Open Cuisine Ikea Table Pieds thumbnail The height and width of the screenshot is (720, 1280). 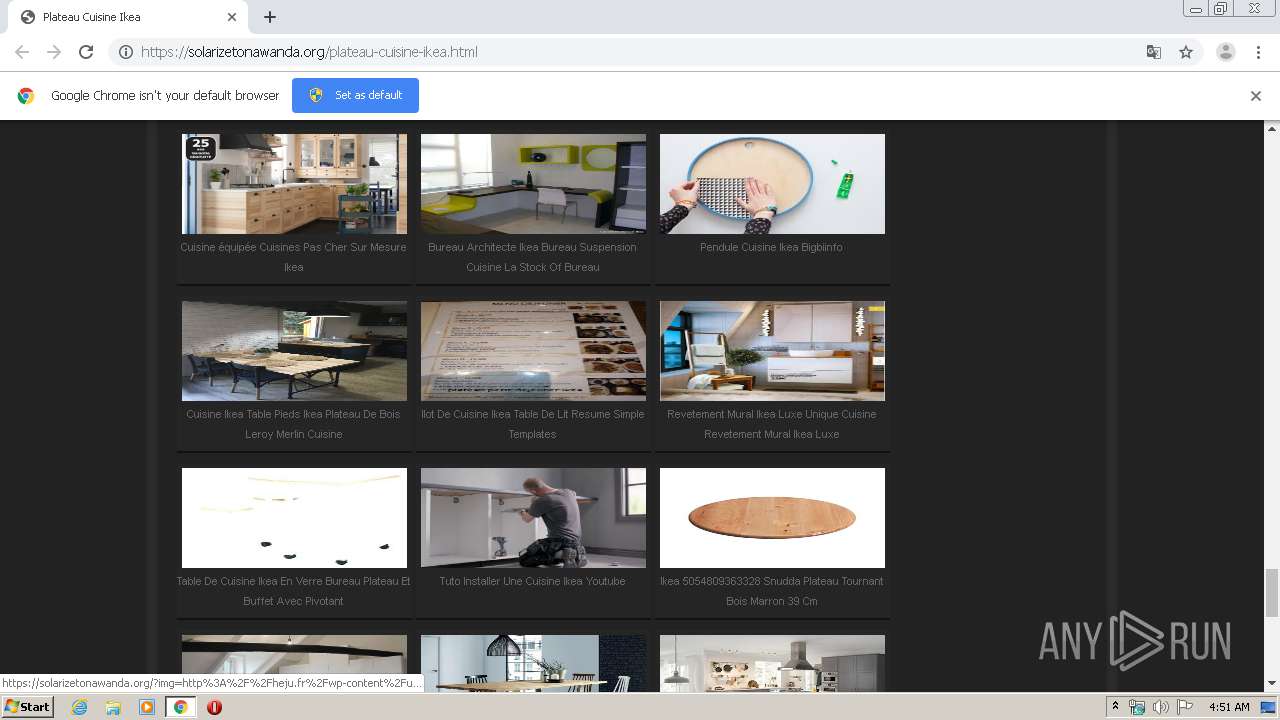294,351
